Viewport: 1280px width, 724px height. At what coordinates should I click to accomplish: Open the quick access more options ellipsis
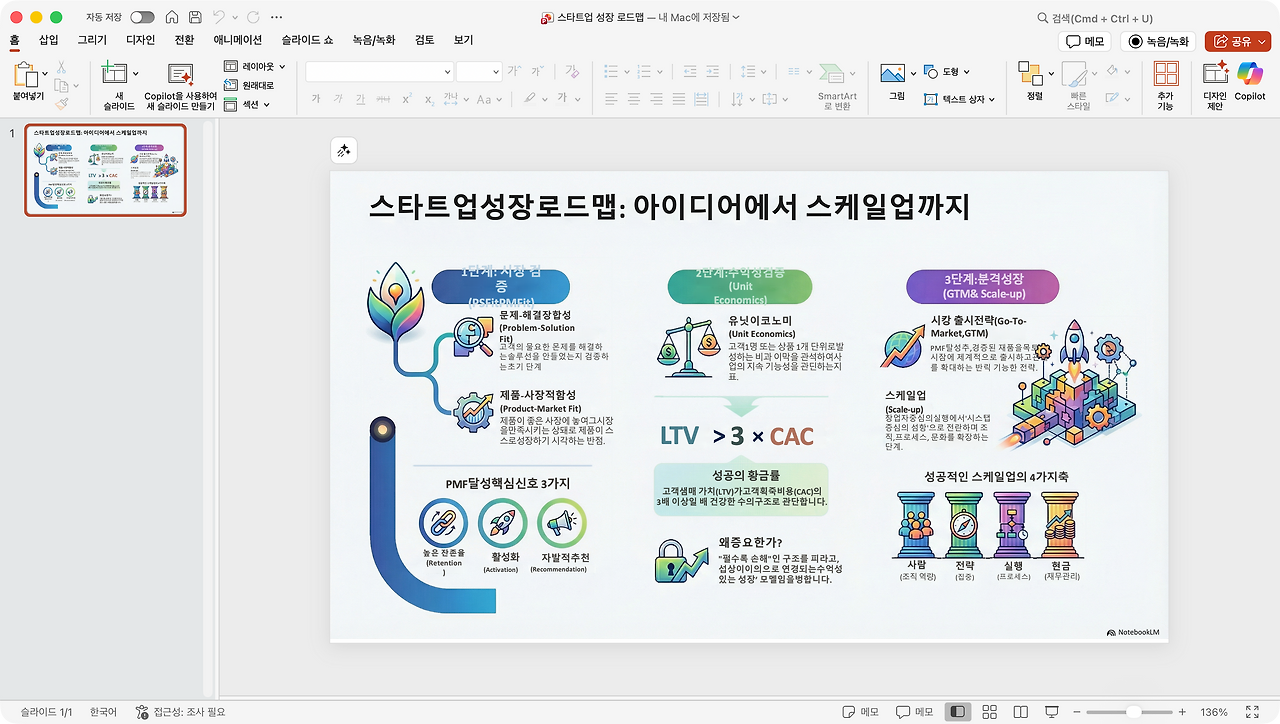click(x=276, y=18)
